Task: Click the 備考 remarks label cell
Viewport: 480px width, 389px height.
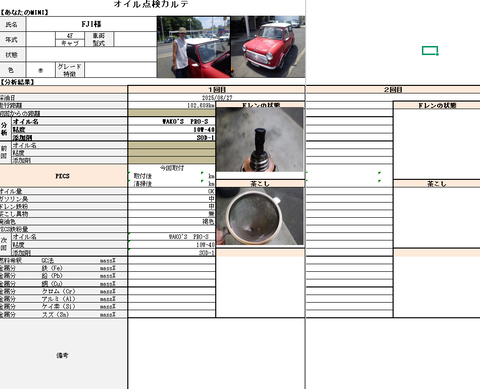Action: (x=63, y=355)
